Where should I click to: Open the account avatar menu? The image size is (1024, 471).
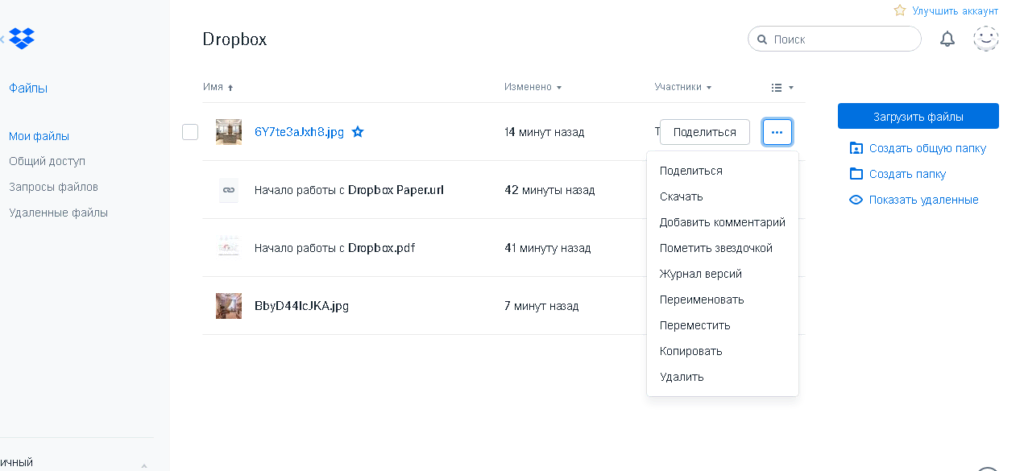pos(986,39)
